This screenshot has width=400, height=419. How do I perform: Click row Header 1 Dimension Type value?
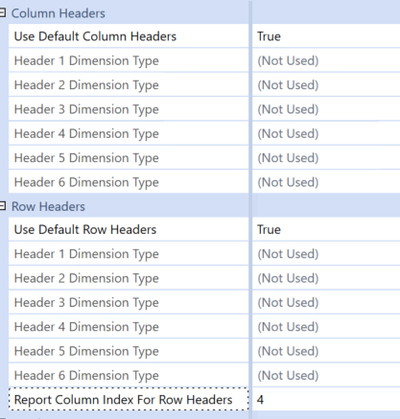(x=326, y=254)
